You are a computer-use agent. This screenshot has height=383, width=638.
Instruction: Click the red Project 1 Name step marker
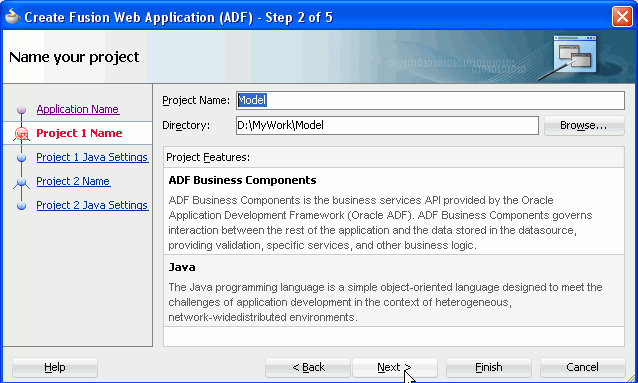tap(22, 134)
